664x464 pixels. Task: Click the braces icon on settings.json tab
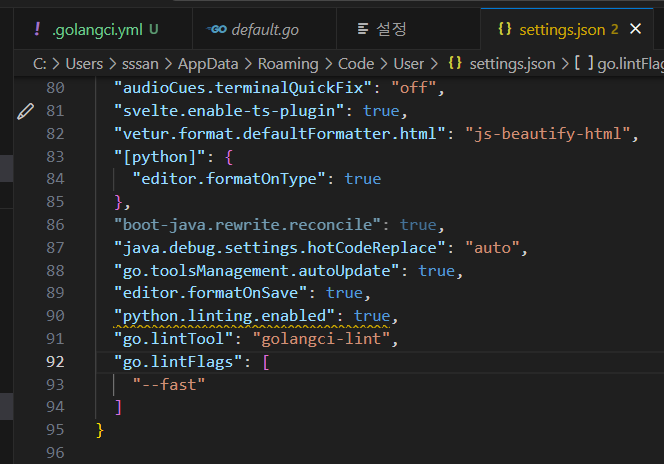[x=505, y=29]
